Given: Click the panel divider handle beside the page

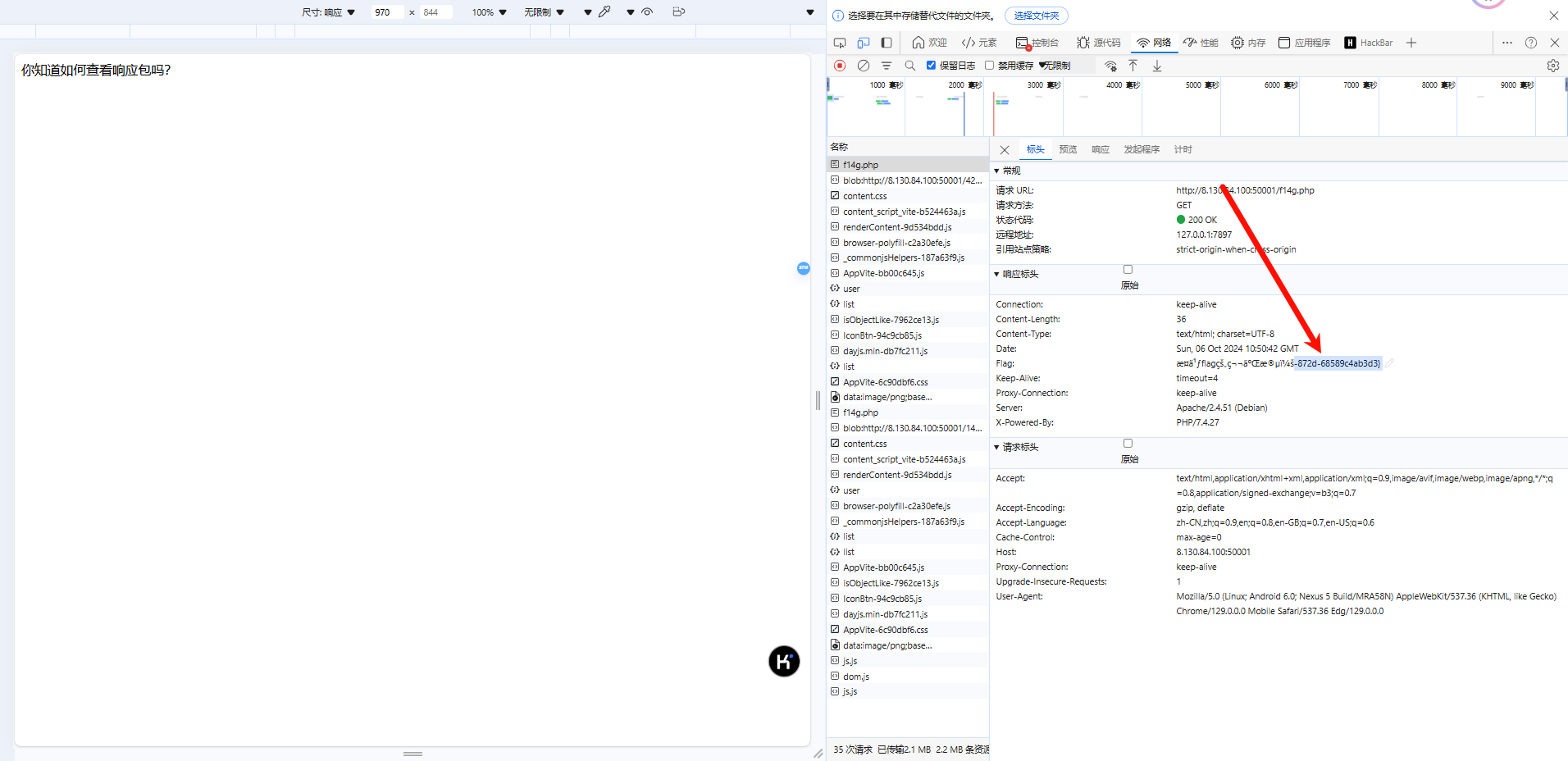Looking at the screenshot, I should (818, 400).
